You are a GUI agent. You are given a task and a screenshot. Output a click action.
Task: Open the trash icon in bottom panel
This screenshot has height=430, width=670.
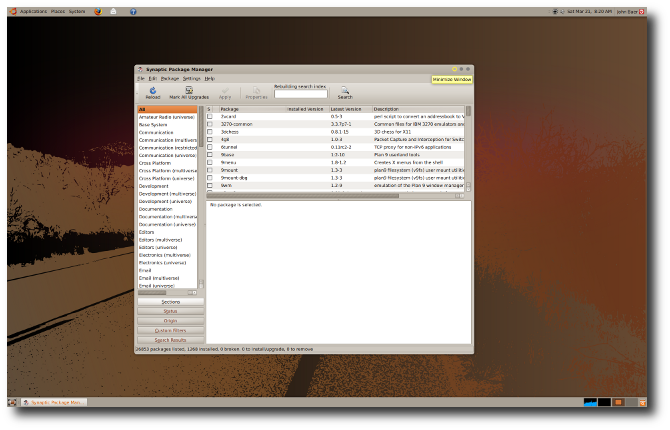click(642, 402)
